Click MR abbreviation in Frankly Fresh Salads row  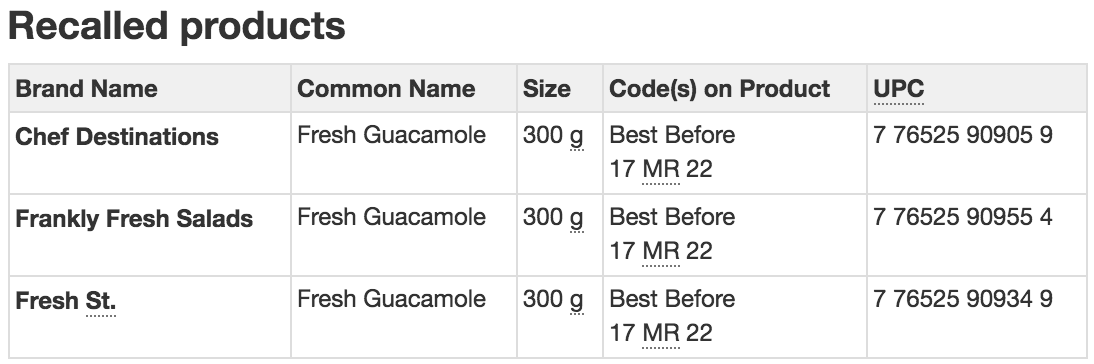click(660, 252)
